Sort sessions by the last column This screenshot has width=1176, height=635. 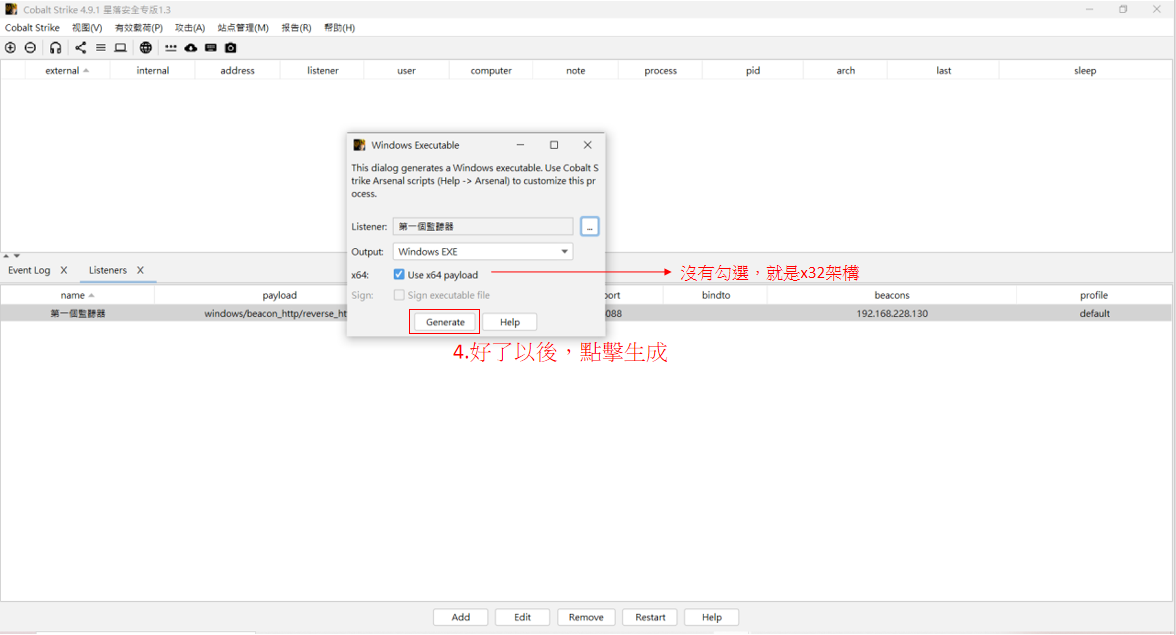pyautogui.click(x=944, y=70)
